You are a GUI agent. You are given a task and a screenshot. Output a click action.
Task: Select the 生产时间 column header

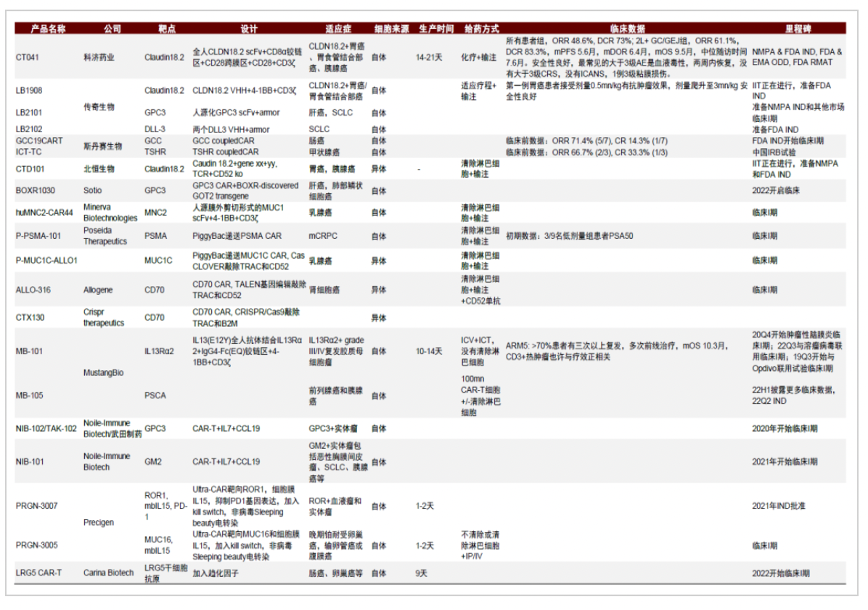(x=436, y=29)
